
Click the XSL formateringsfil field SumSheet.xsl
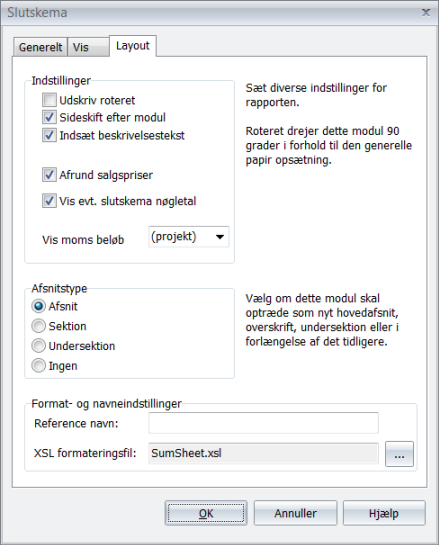[263, 453]
